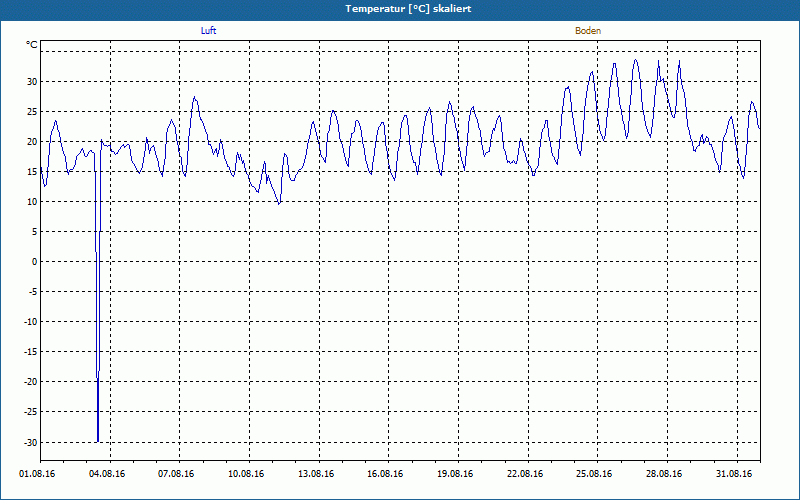Click the 30 tick label on the y-axis
The width and height of the screenshot is (800, 500).
(32, 82)
